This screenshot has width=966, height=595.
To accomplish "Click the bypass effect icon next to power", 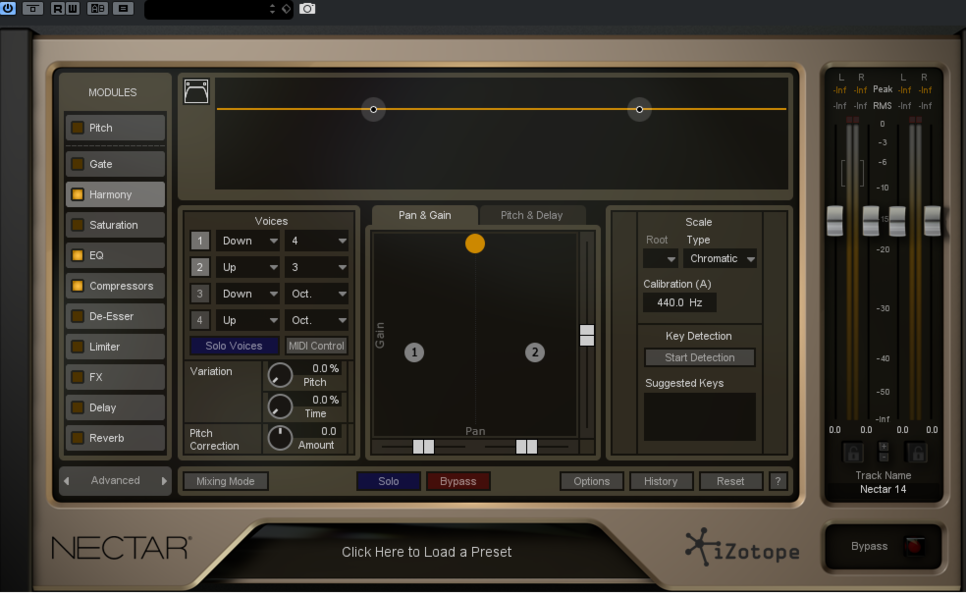I will pos(33,9).
